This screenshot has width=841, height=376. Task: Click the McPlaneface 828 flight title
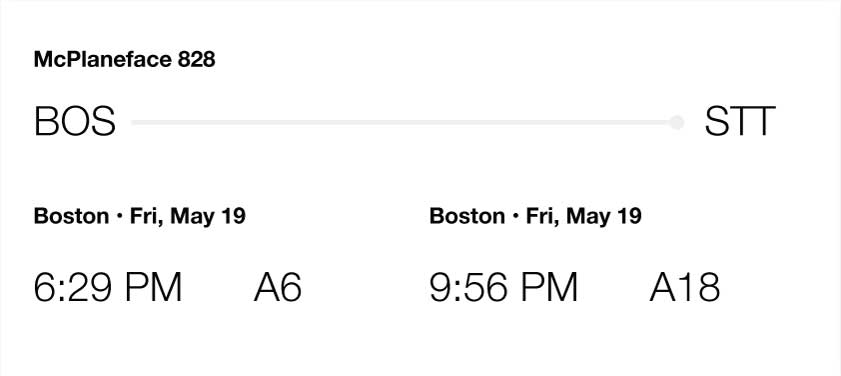(x=124, y=59)
